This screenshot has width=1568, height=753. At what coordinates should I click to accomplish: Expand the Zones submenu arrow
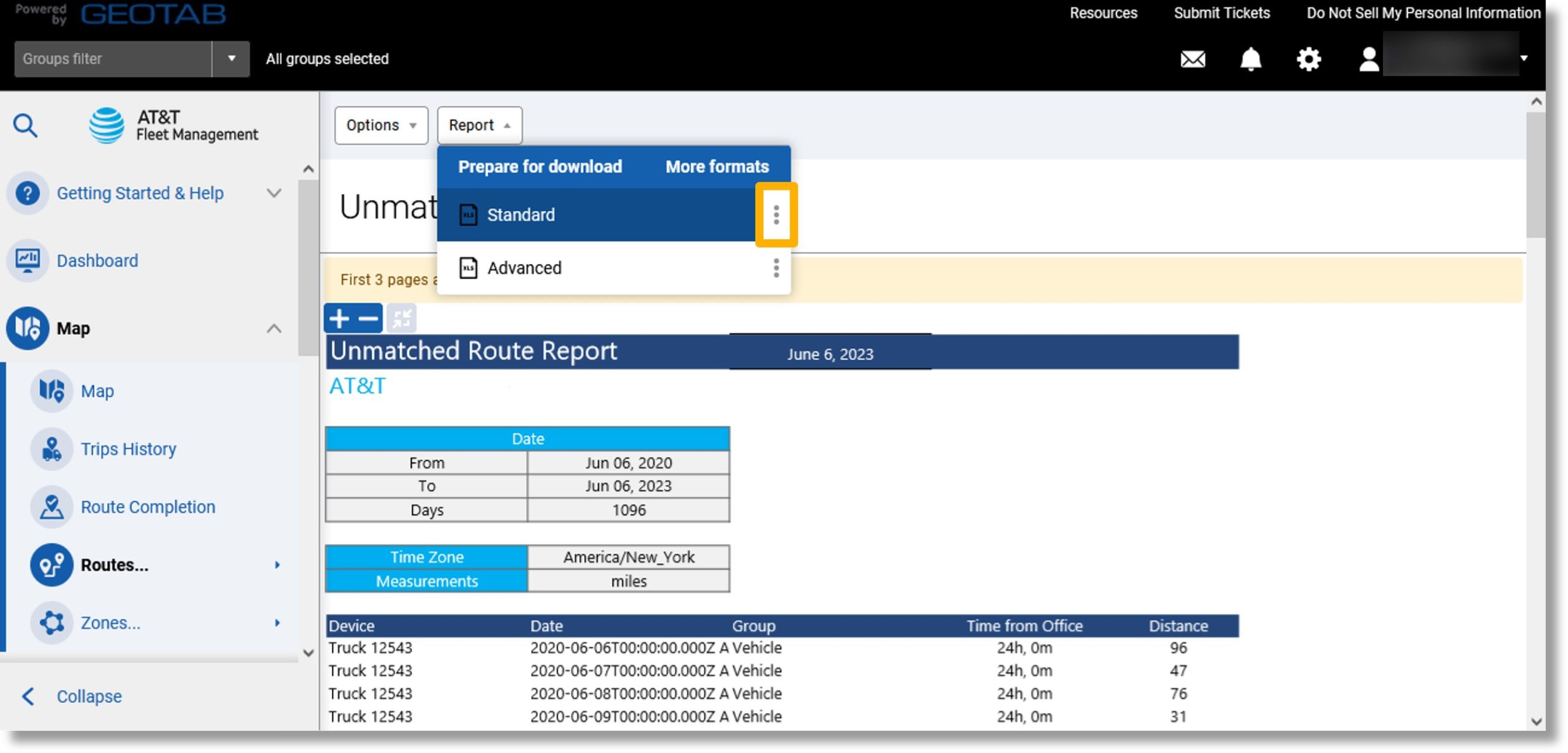(x=277, y=623)
